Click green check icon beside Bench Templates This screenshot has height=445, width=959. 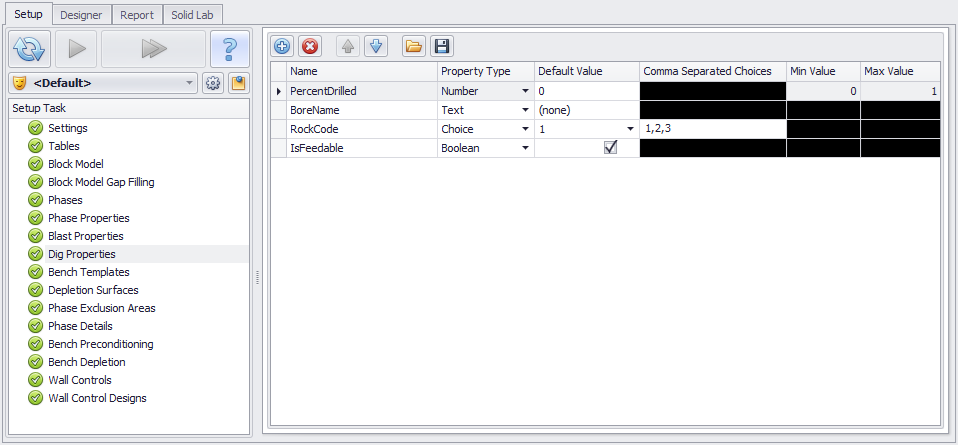[35, 272]
